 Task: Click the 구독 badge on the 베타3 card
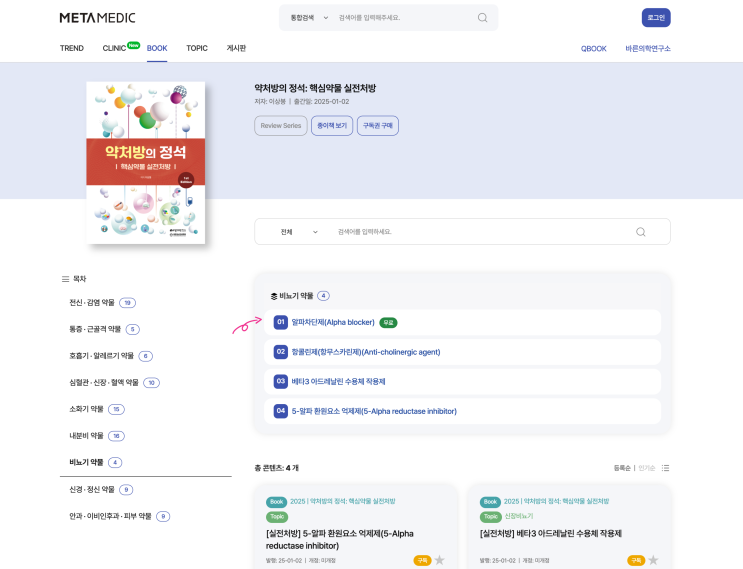click(x=636, y=560)
